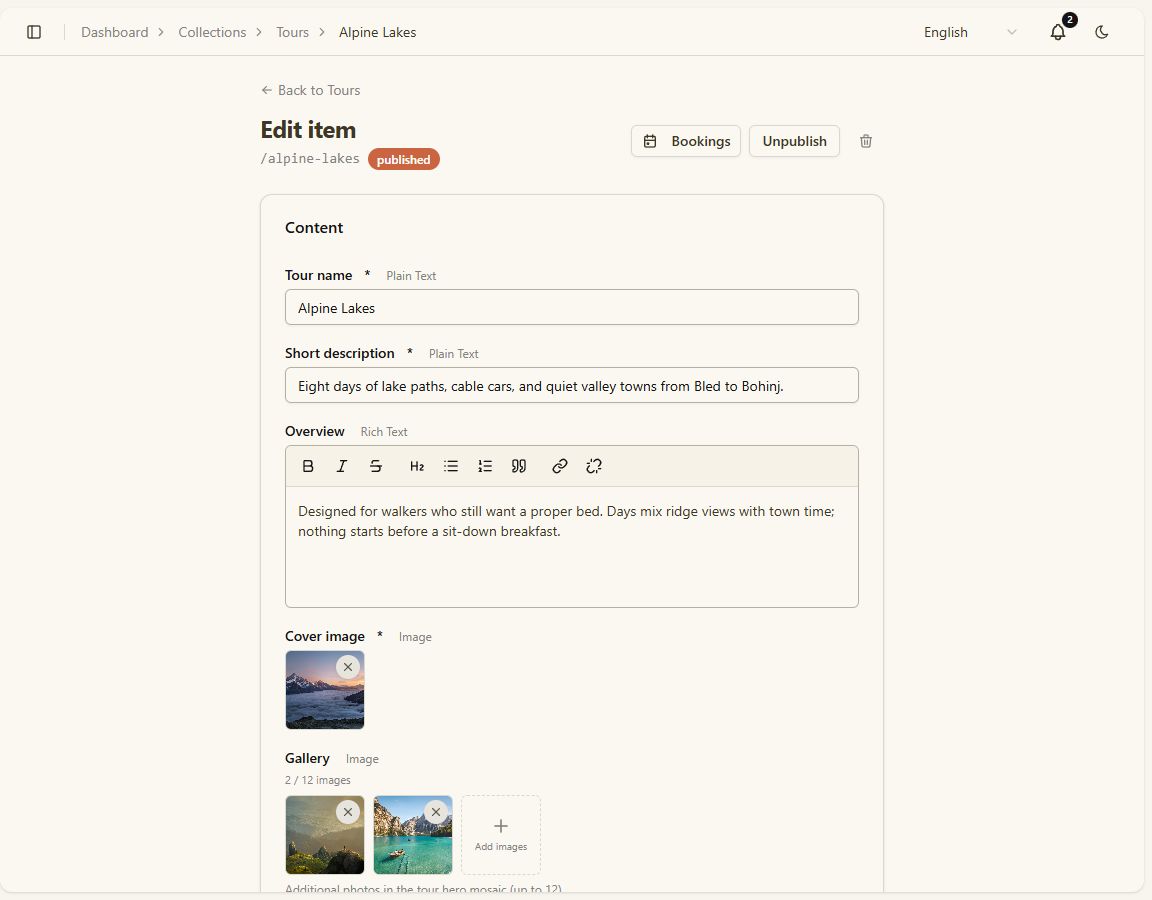Click the /alpine-lakes slug text
1152x900 pixels.
[310, 159]
